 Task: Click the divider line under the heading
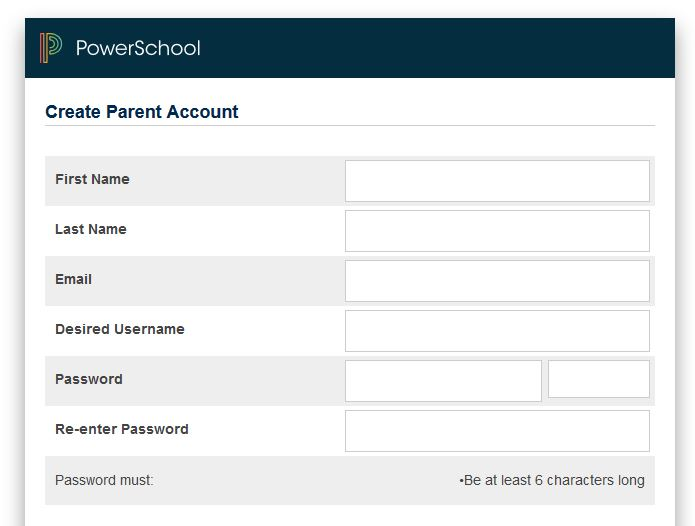coord(350,125)
